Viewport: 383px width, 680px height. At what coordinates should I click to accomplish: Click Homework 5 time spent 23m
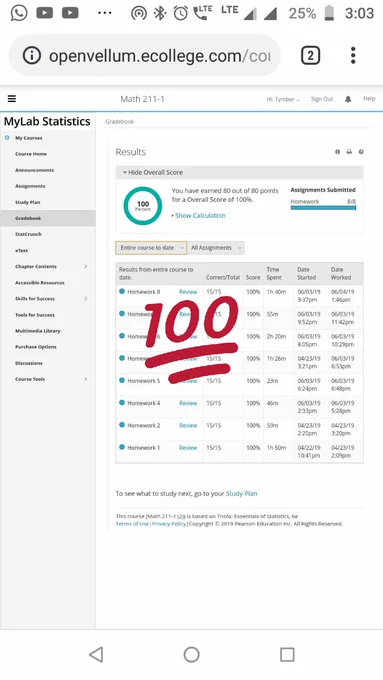click(x=272, y=381)
